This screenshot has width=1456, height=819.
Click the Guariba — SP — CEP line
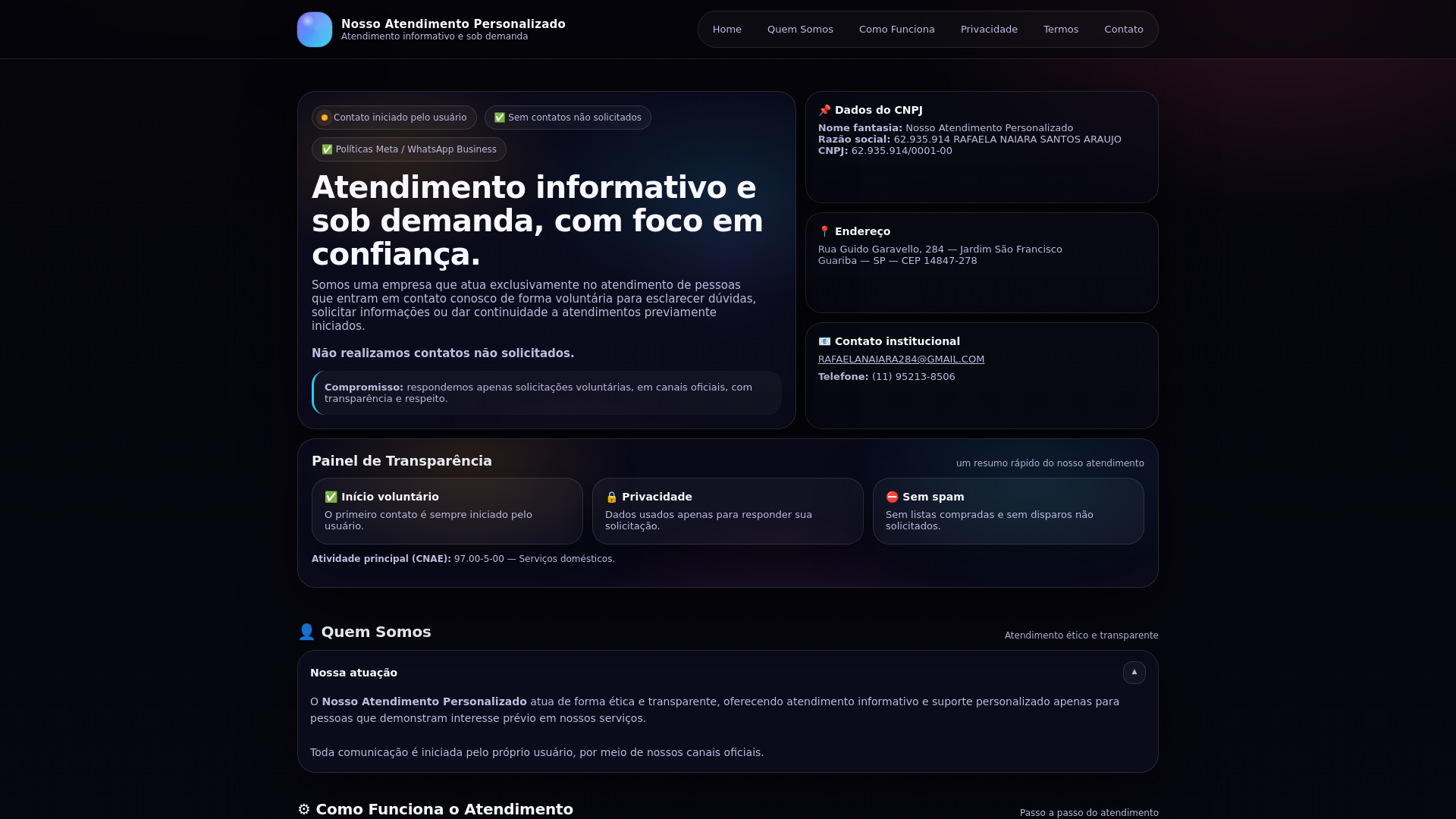(x=897, y=261)
